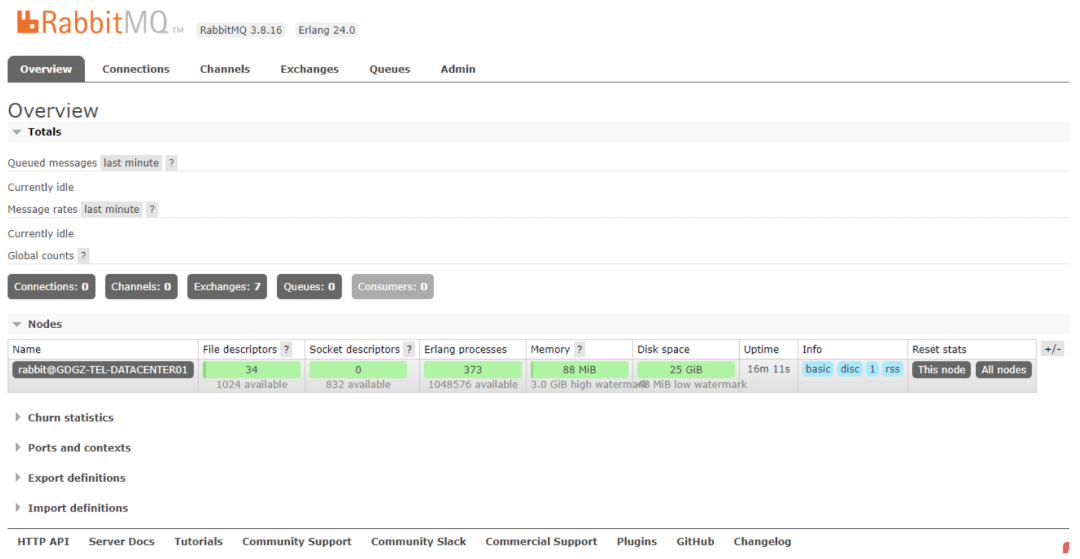Collapse the Nodes section

[37, 324]
